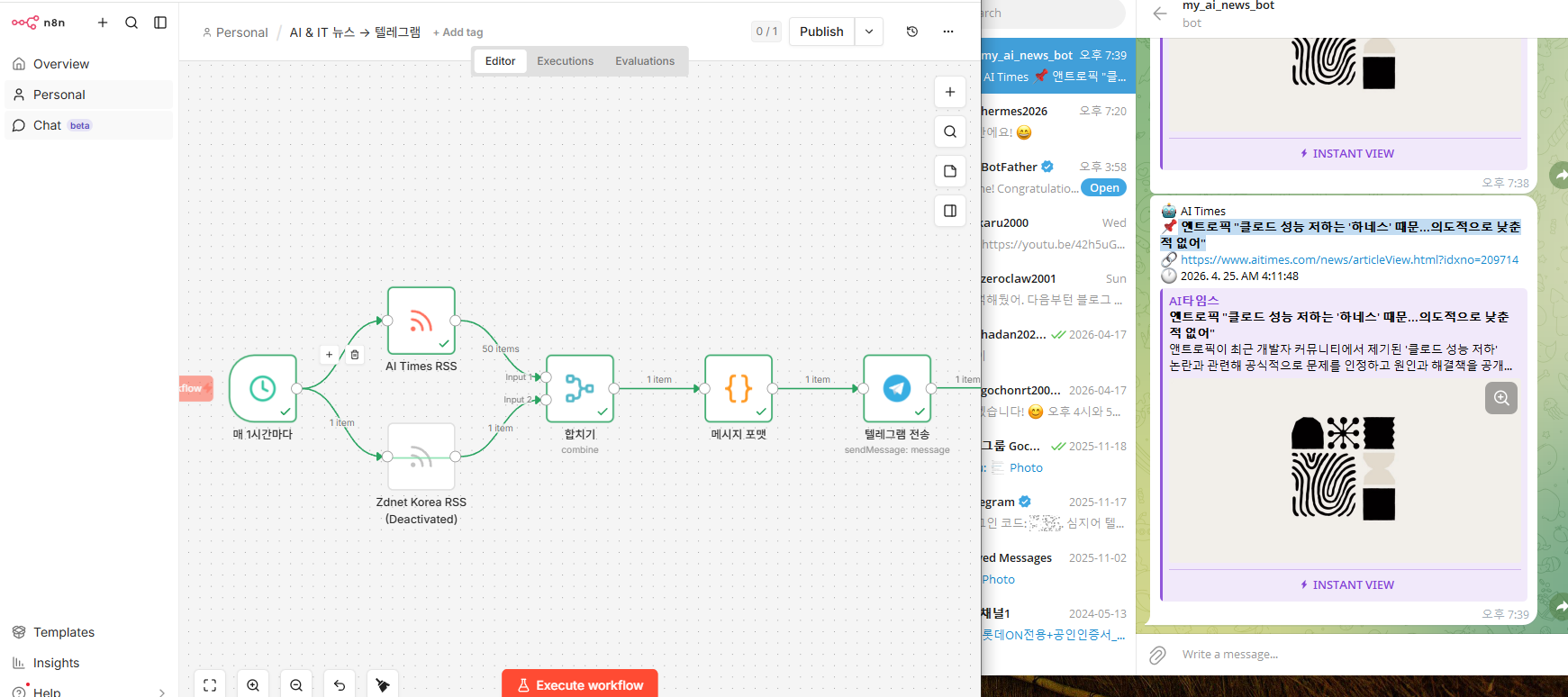Click the reset zoom icon
Image resolution: width=1568 pixels, height=697 pixels.
[x=340, y=685]
